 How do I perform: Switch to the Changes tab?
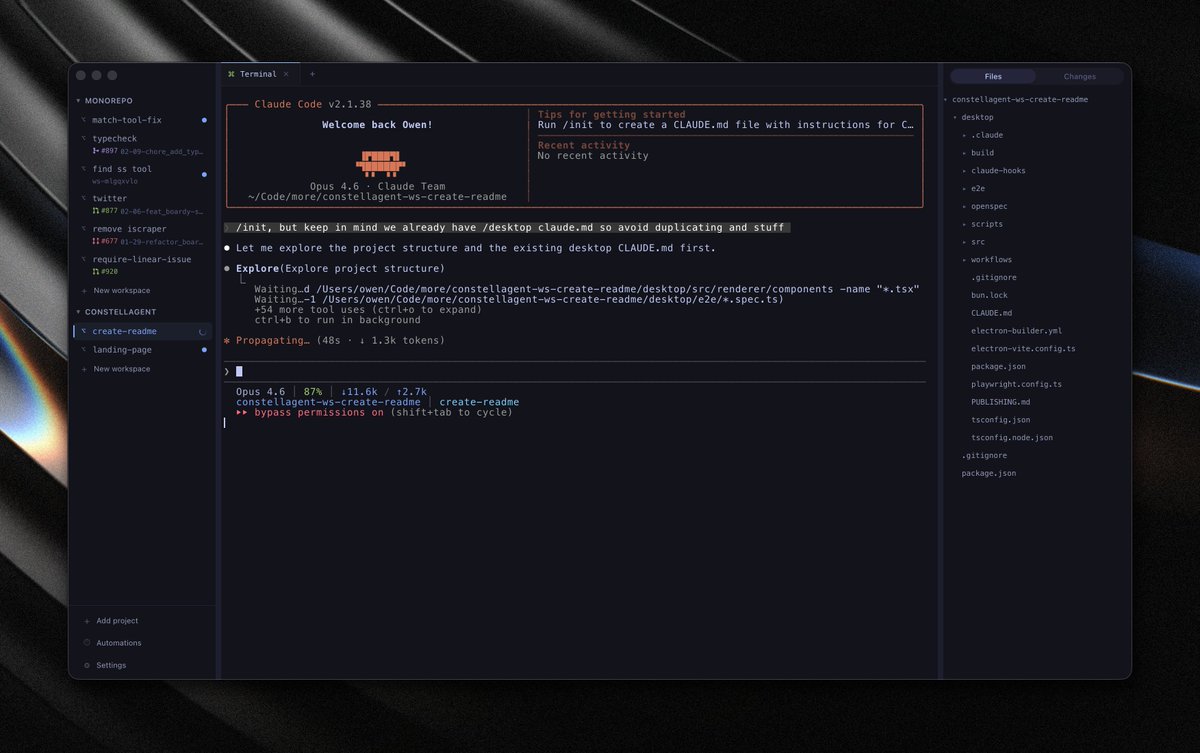[x=1080, y=76]
